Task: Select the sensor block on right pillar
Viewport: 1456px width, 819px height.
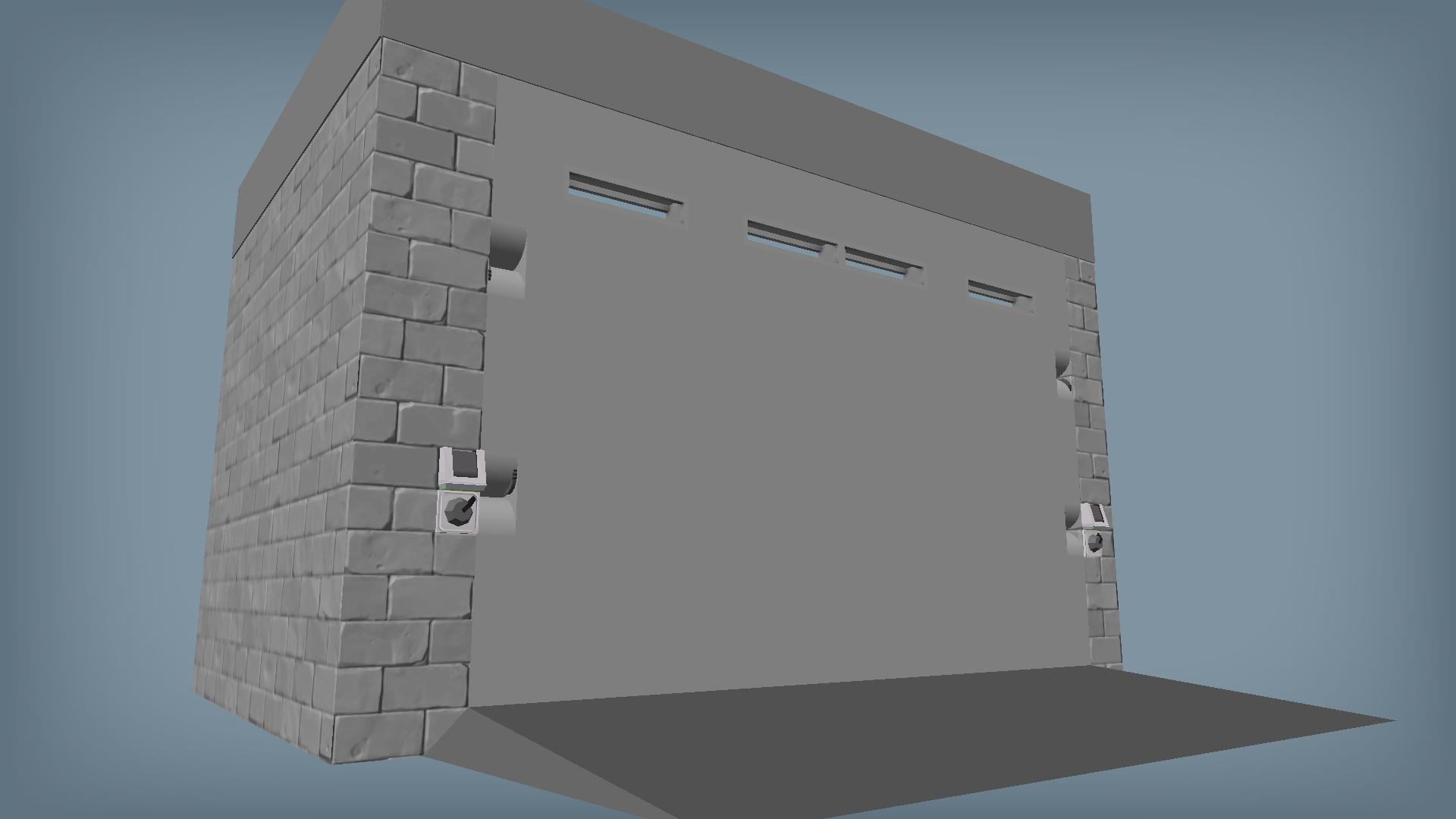Action: point(1095,516)
